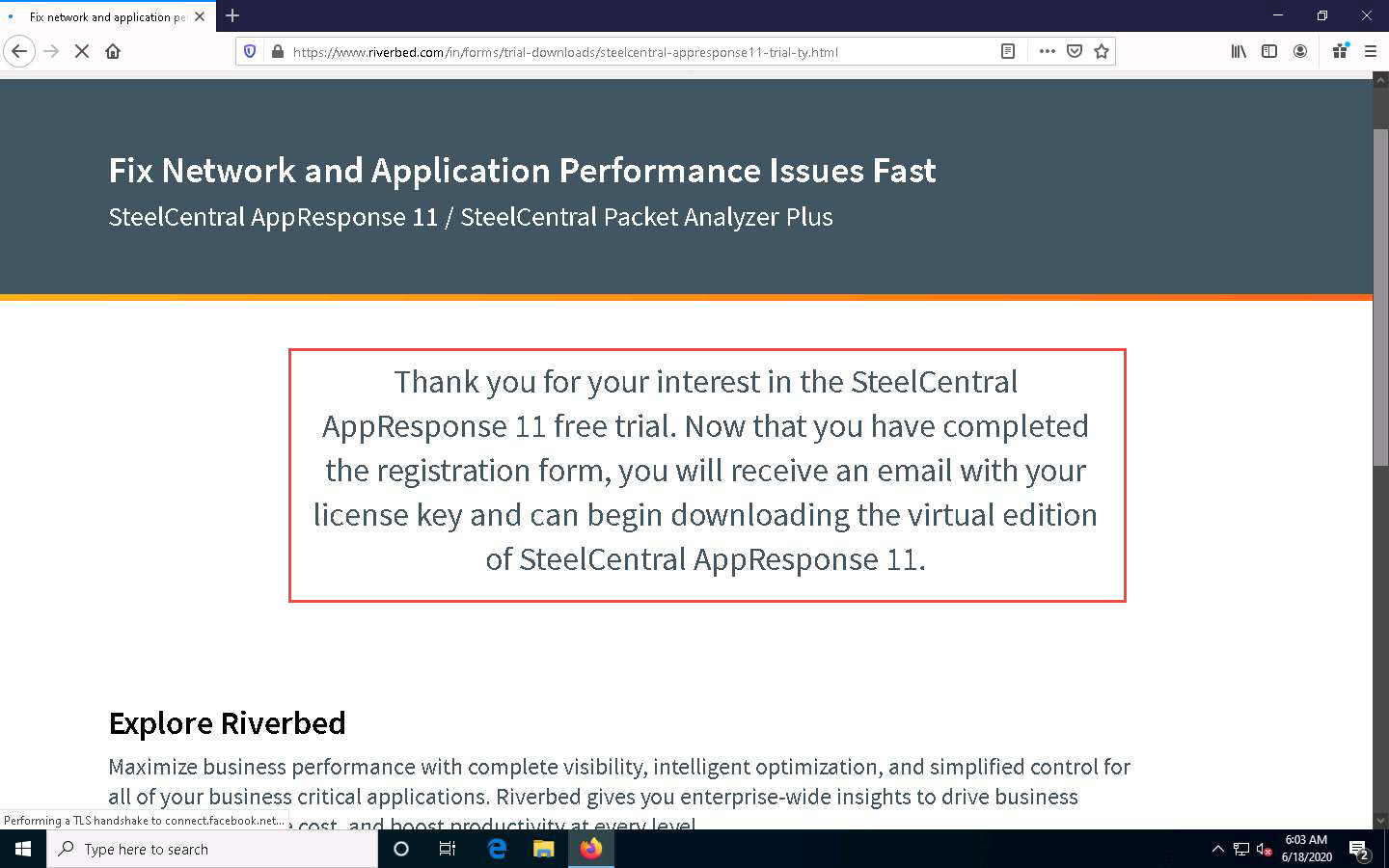Select the Fix network and application tab
The width and height of the screenshot is (1389, 868).
[106, 16]
